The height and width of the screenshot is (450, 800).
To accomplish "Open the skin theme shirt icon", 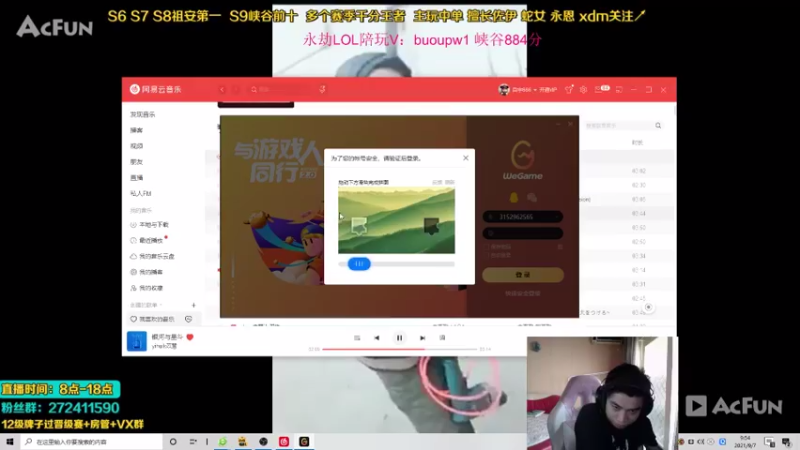I will point(569,90).
